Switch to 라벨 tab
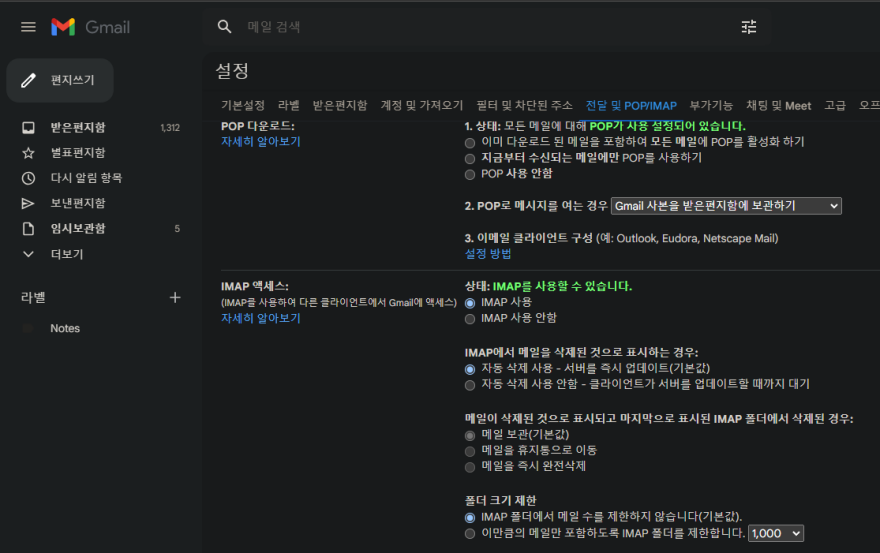 pos(288,106)
